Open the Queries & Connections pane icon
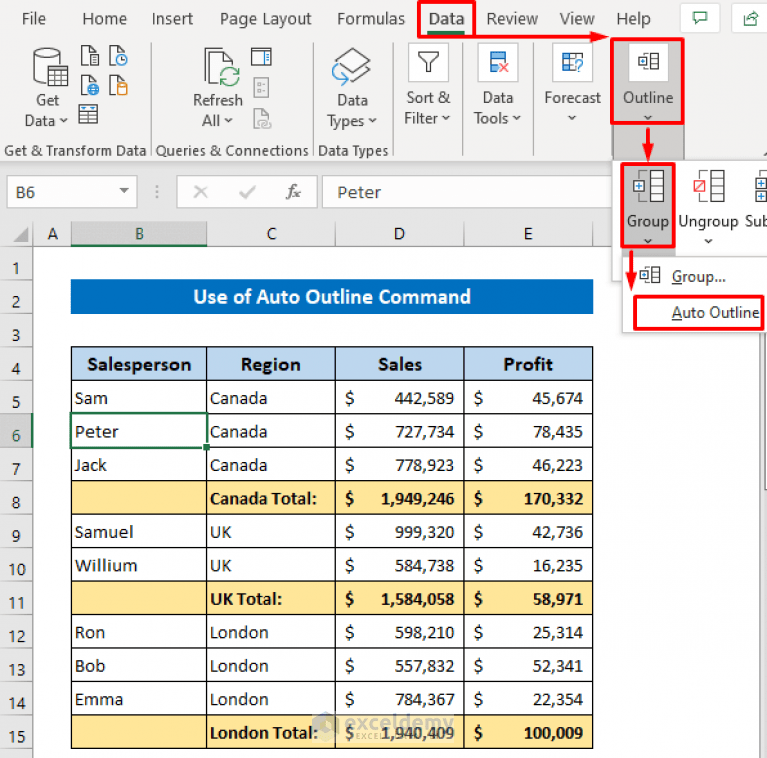 261,57
